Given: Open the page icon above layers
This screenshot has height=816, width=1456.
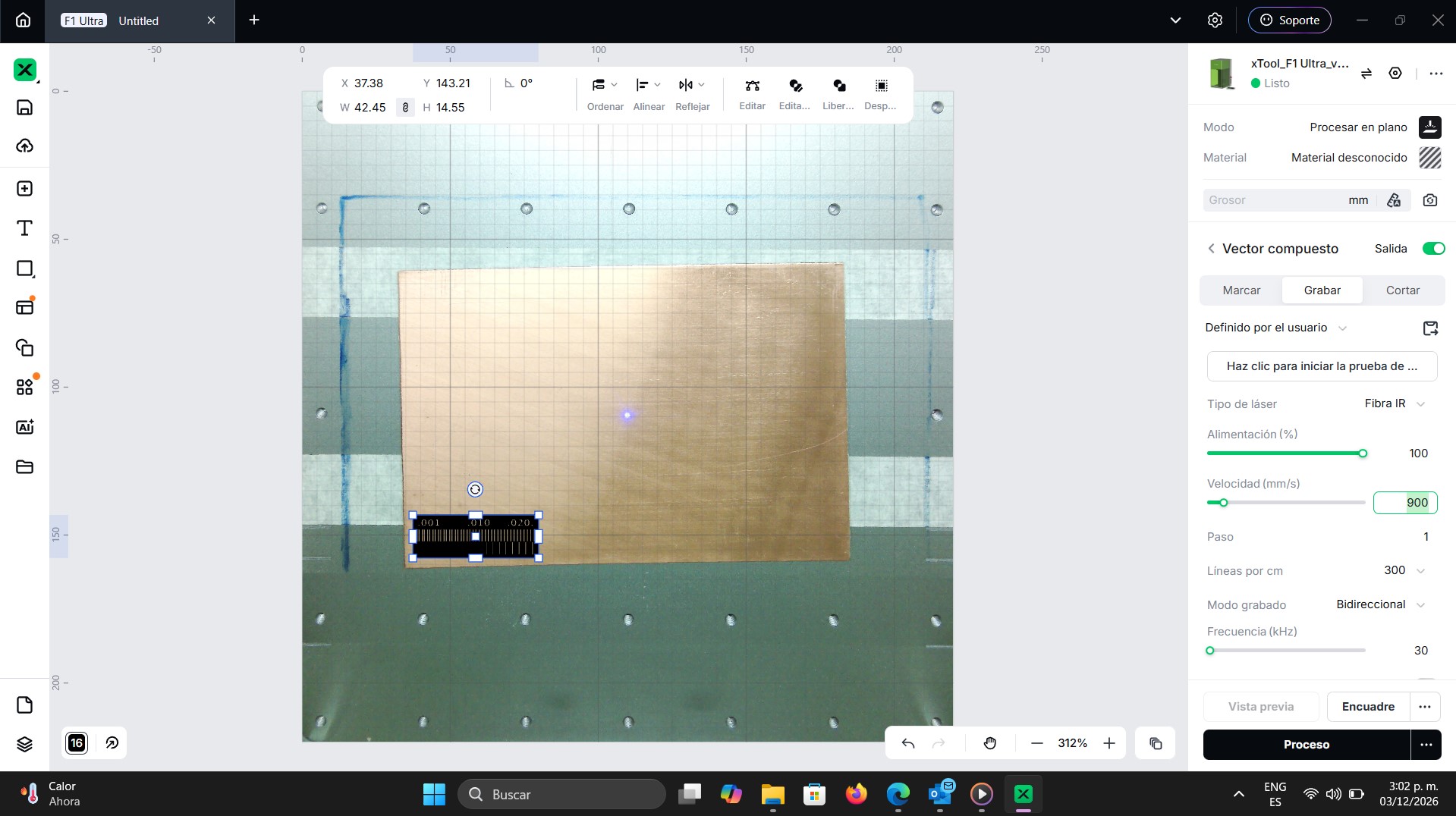Looking at the screenshot, I should 24,705.
